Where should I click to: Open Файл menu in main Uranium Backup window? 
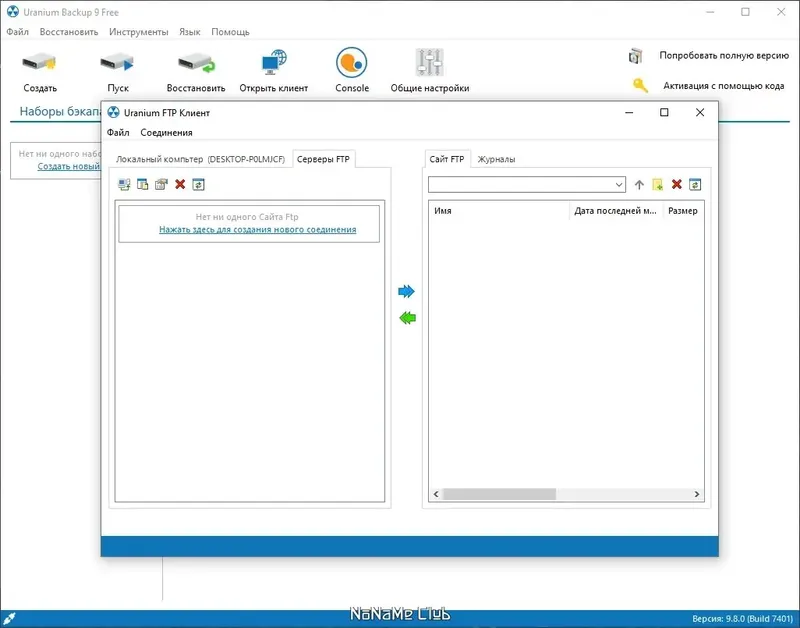tap(17, 32)
